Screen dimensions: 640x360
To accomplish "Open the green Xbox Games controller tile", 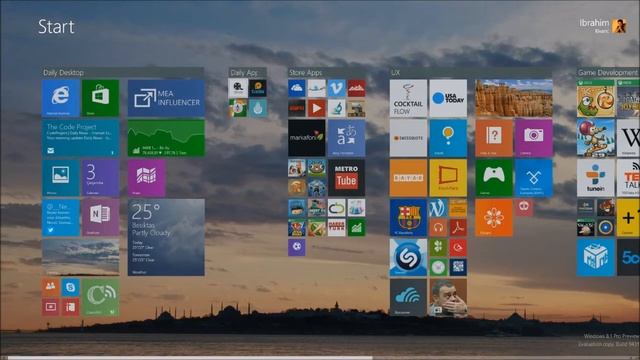I will [494, 178].
